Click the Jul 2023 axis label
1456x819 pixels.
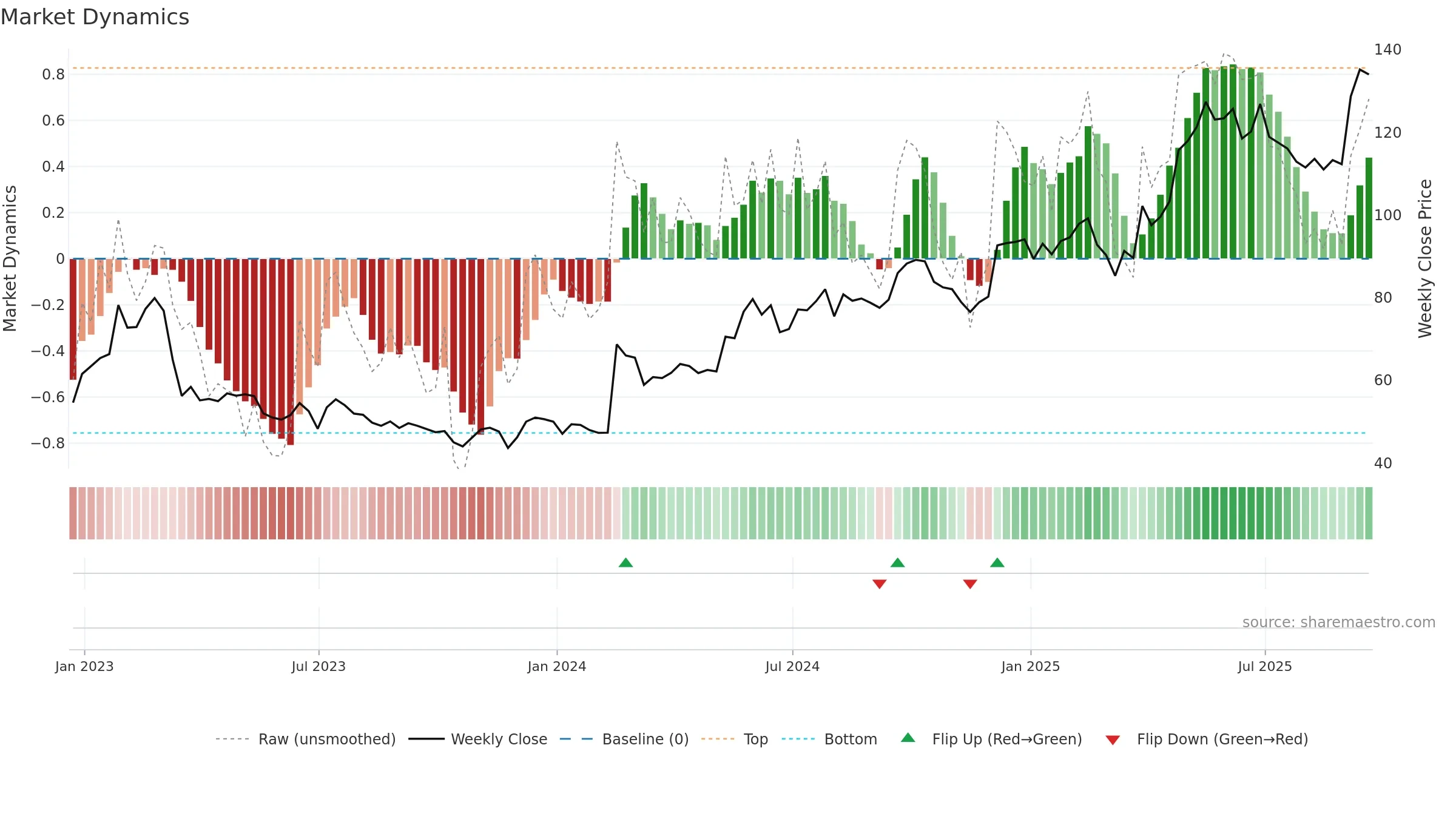click(318, 666)
